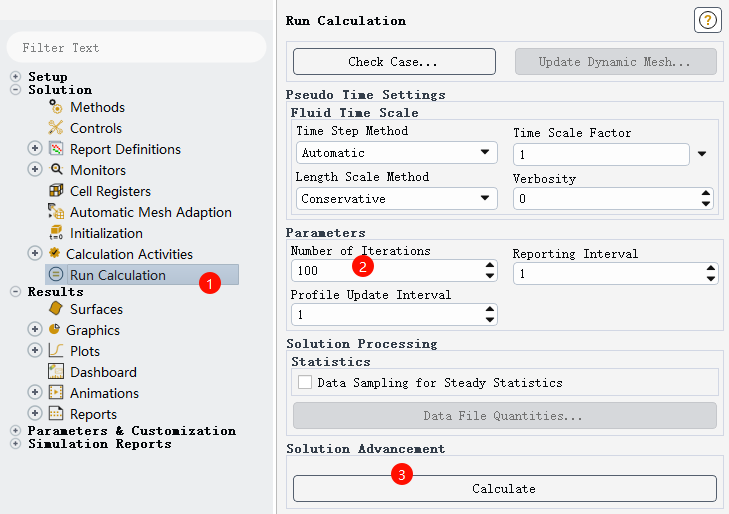Click the Controls wrench icon
The width and height of the screenshot is (729, 514).
[56, 128]
